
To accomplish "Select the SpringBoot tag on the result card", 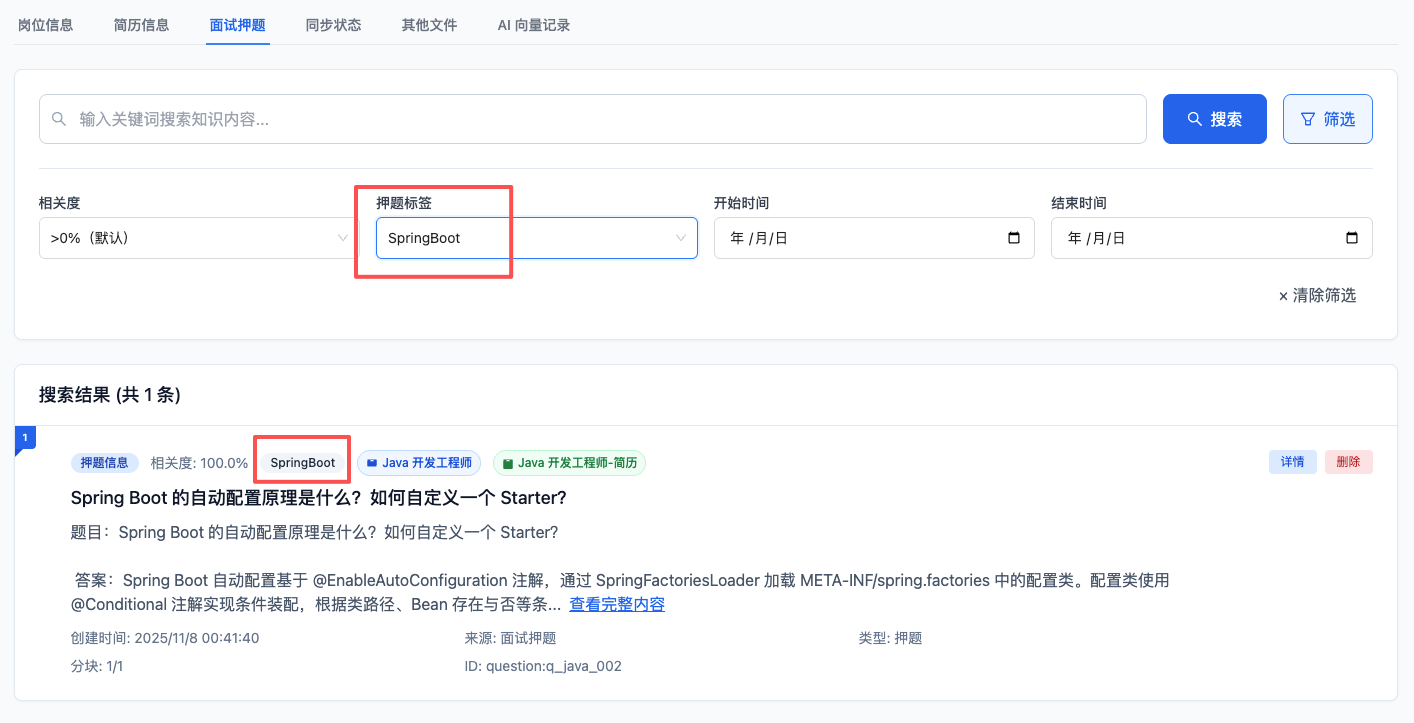I will (301, 462).
